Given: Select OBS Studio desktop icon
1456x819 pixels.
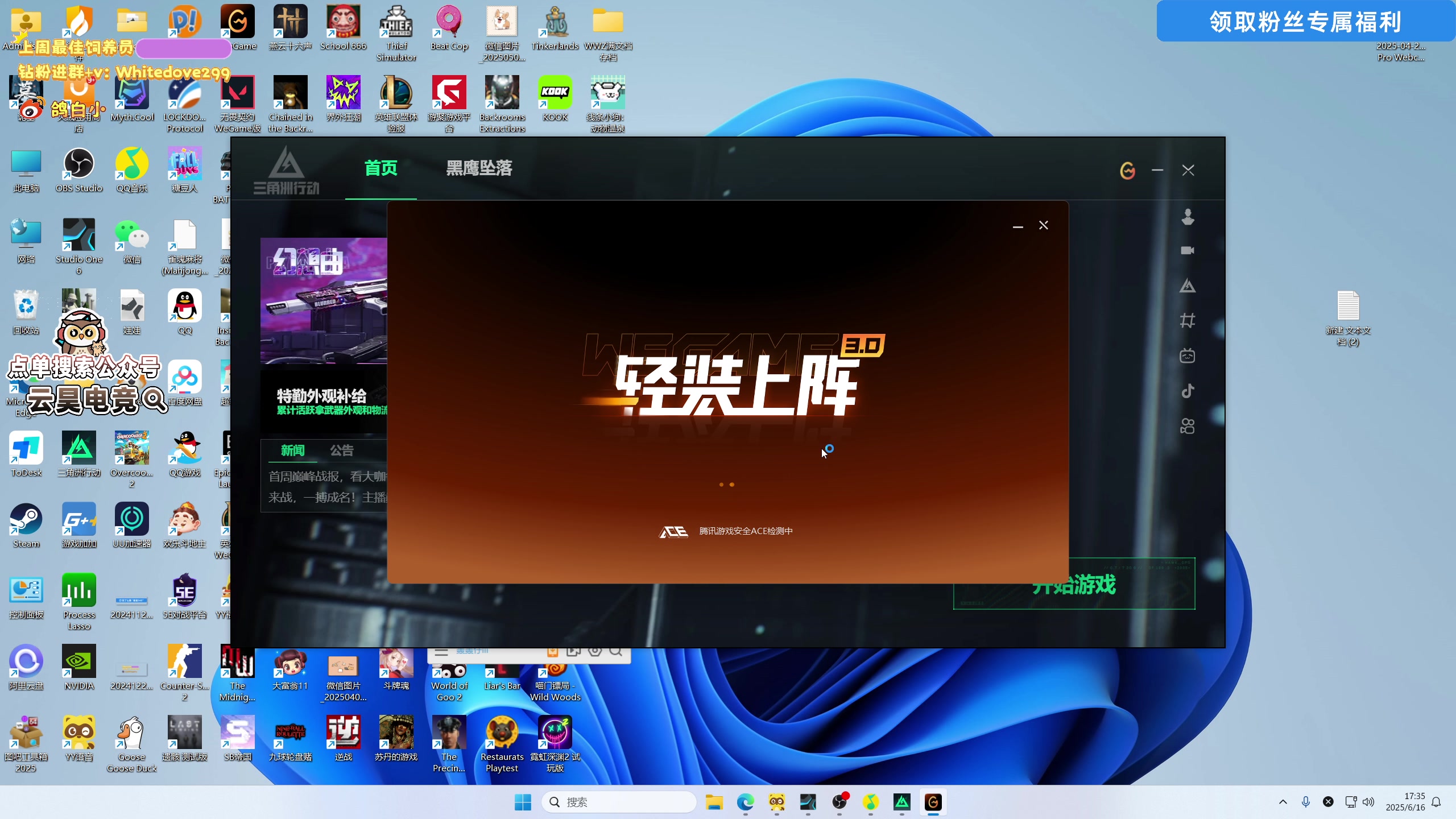Looking at the screenshot, I should (79, 170).
